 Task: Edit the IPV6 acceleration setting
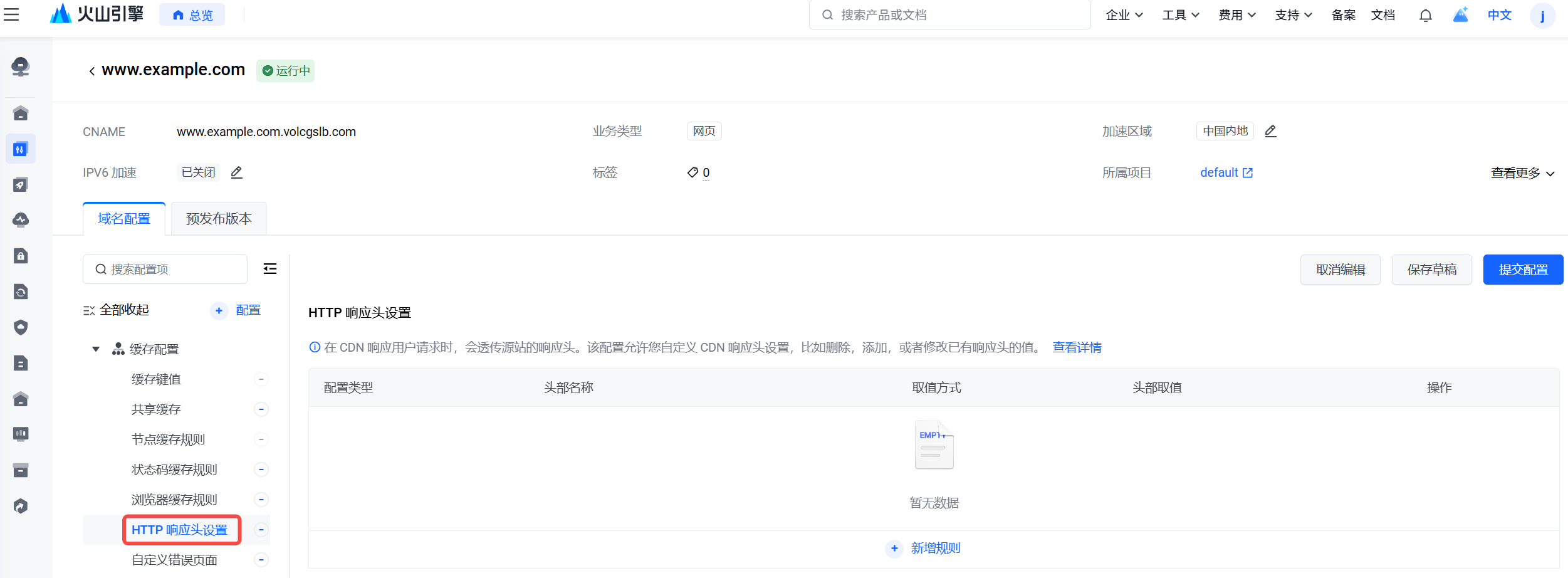[236, 172]
